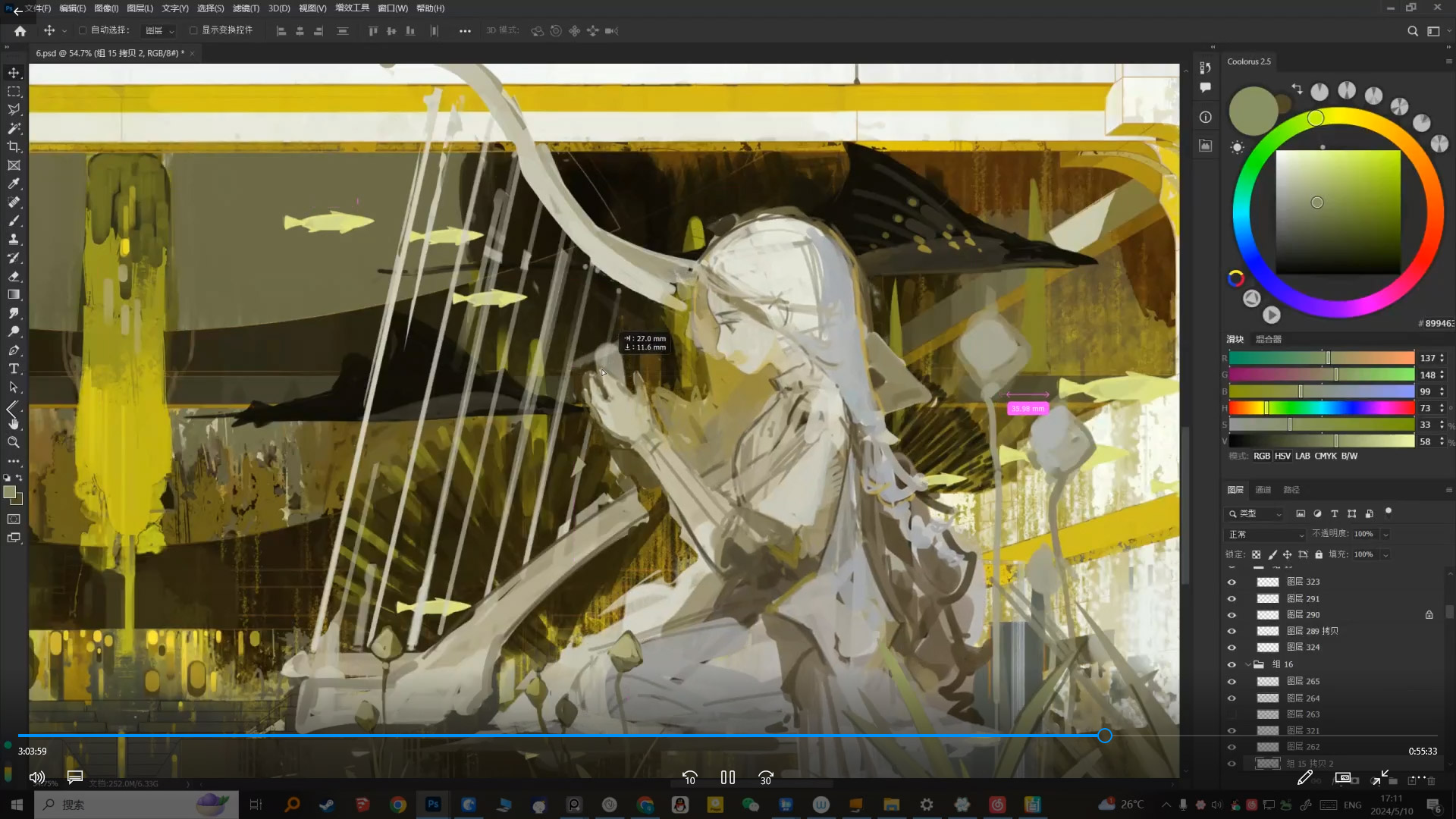
Task: Hide layer 图层 324
Action: [1232, 648]
